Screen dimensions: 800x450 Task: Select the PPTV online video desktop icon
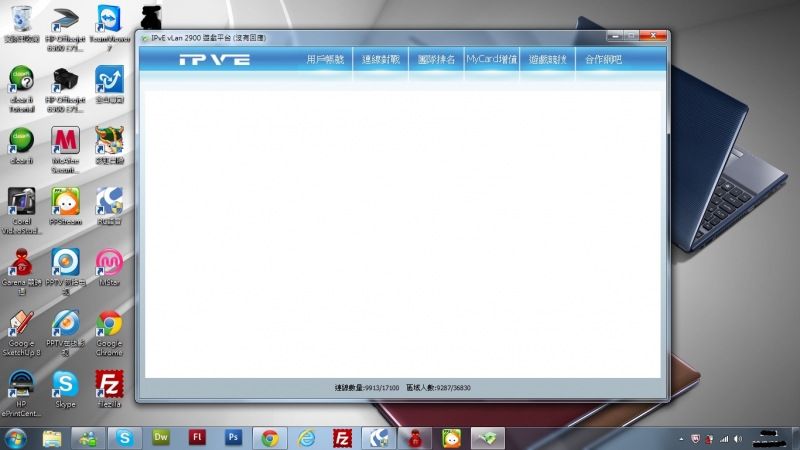coord(65,333)
